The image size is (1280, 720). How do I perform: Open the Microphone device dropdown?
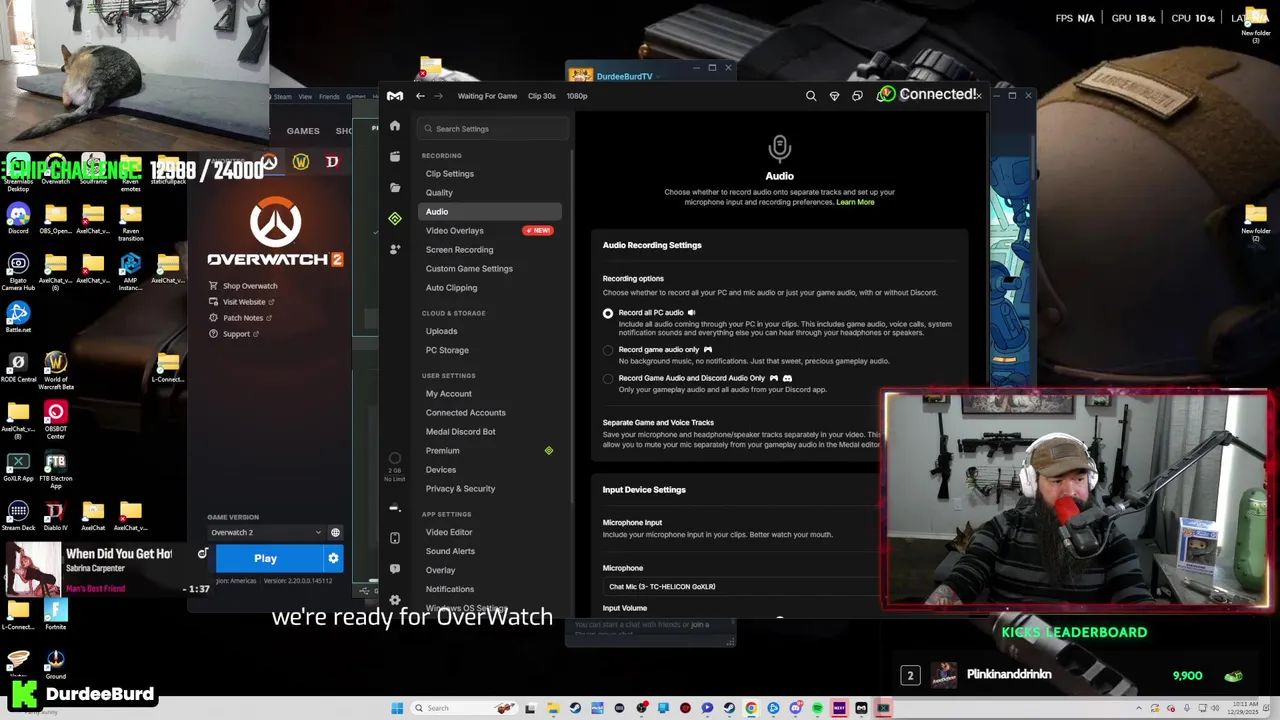coord(742,587)
